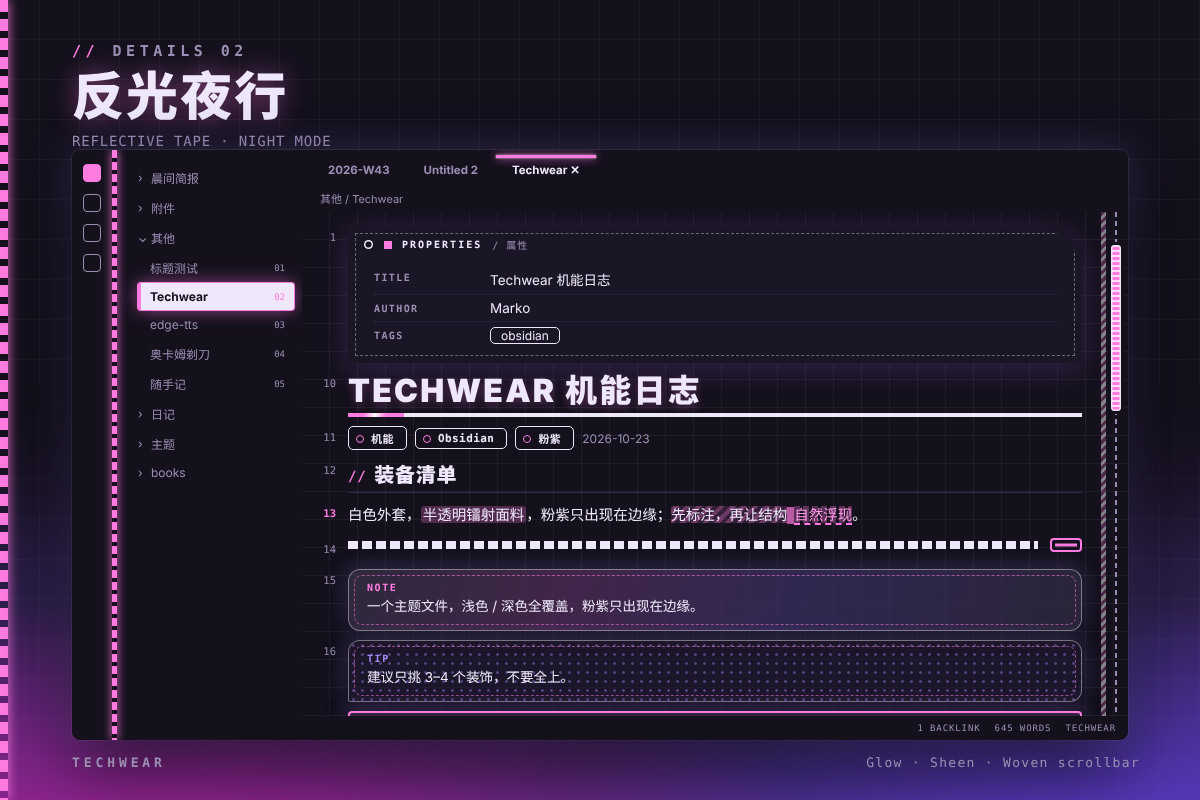Click the NOTE callout title

click(x=382, y=588)
